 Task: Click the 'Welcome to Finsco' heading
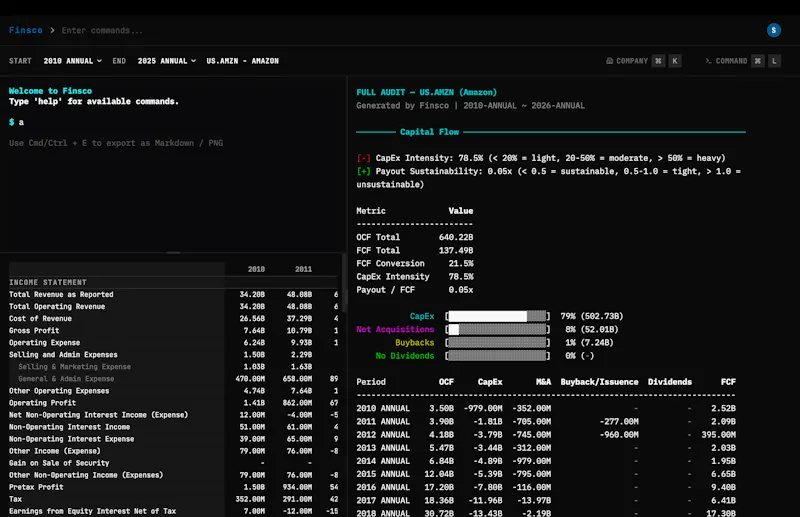51,91
